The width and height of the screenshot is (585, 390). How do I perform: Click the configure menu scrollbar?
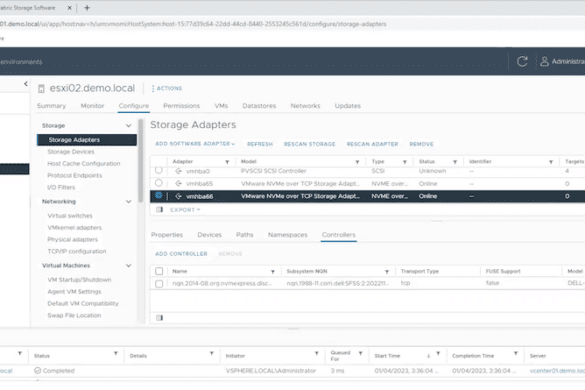[x=141, y=160]
